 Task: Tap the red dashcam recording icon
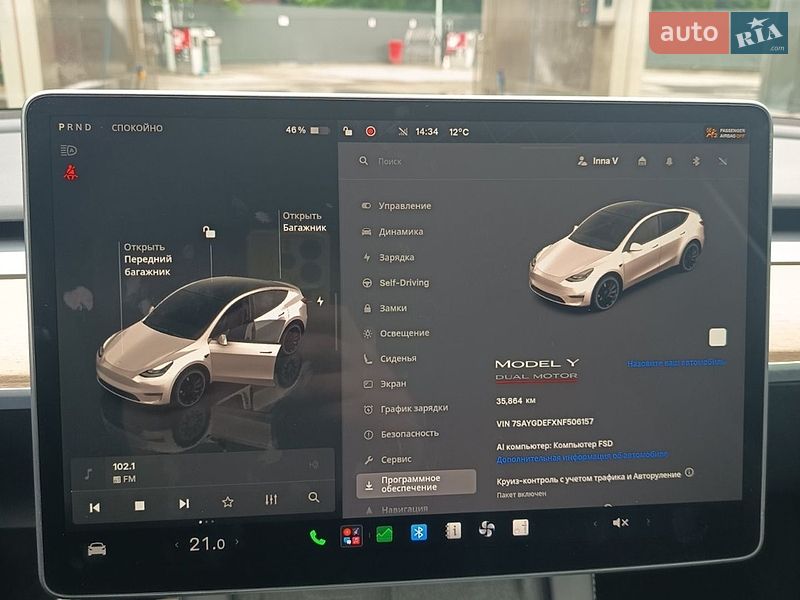371,131
